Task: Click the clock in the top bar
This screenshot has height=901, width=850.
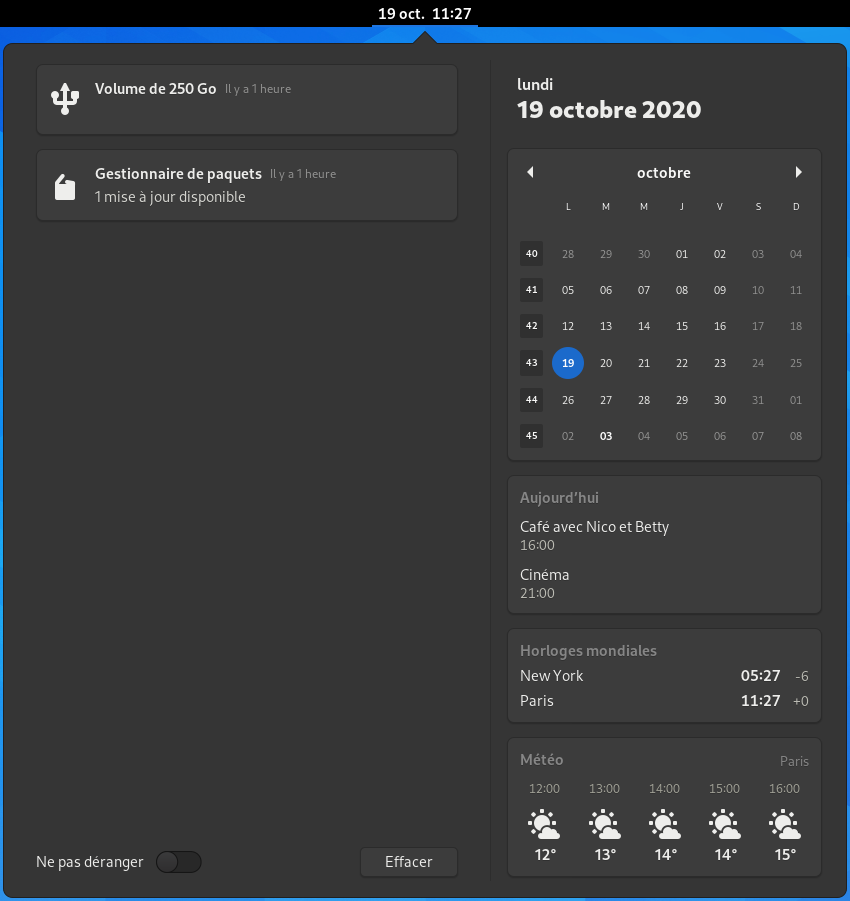Action: click(x=425, y=14)
